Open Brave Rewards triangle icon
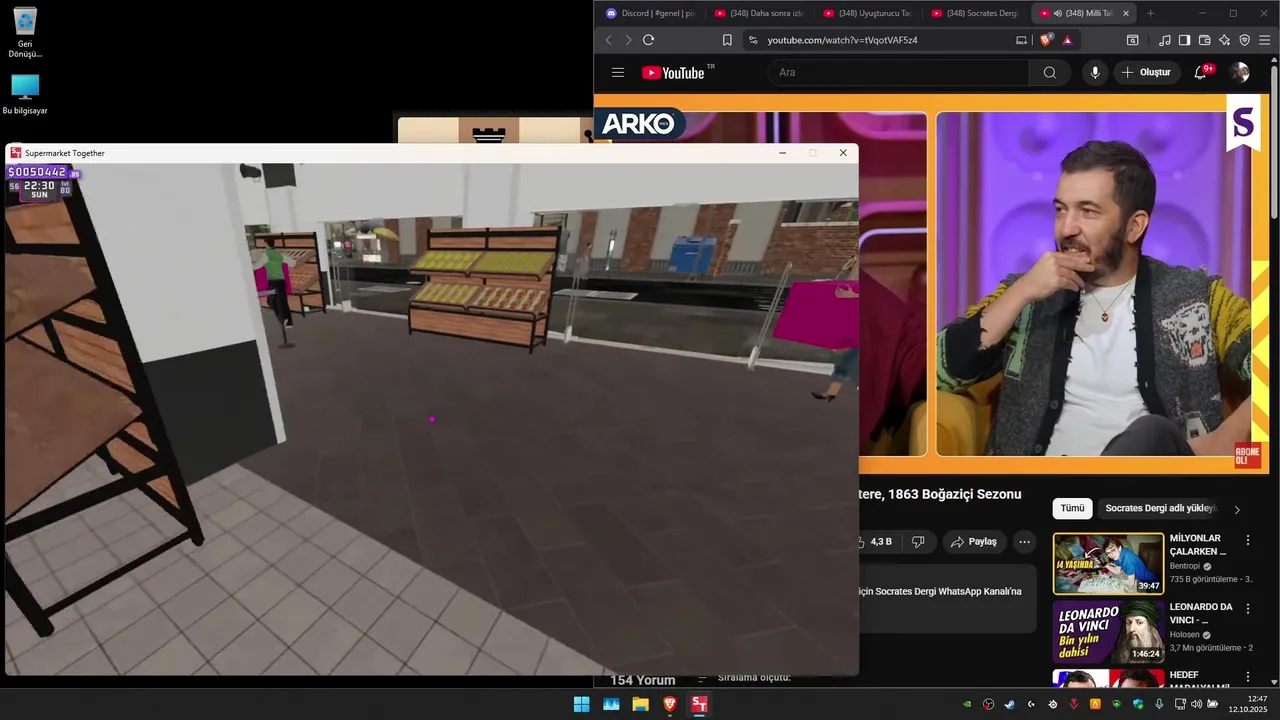Image resolution: width=1280 pixels, height=720 pixels. [1067, 40]
